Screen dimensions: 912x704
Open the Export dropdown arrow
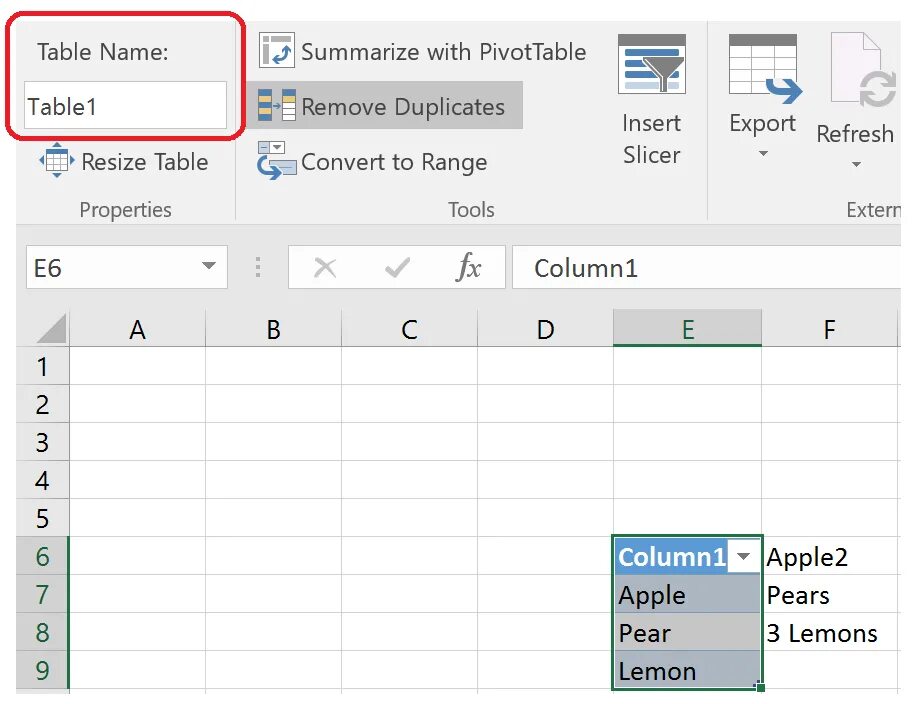click(x=763, y=154)
